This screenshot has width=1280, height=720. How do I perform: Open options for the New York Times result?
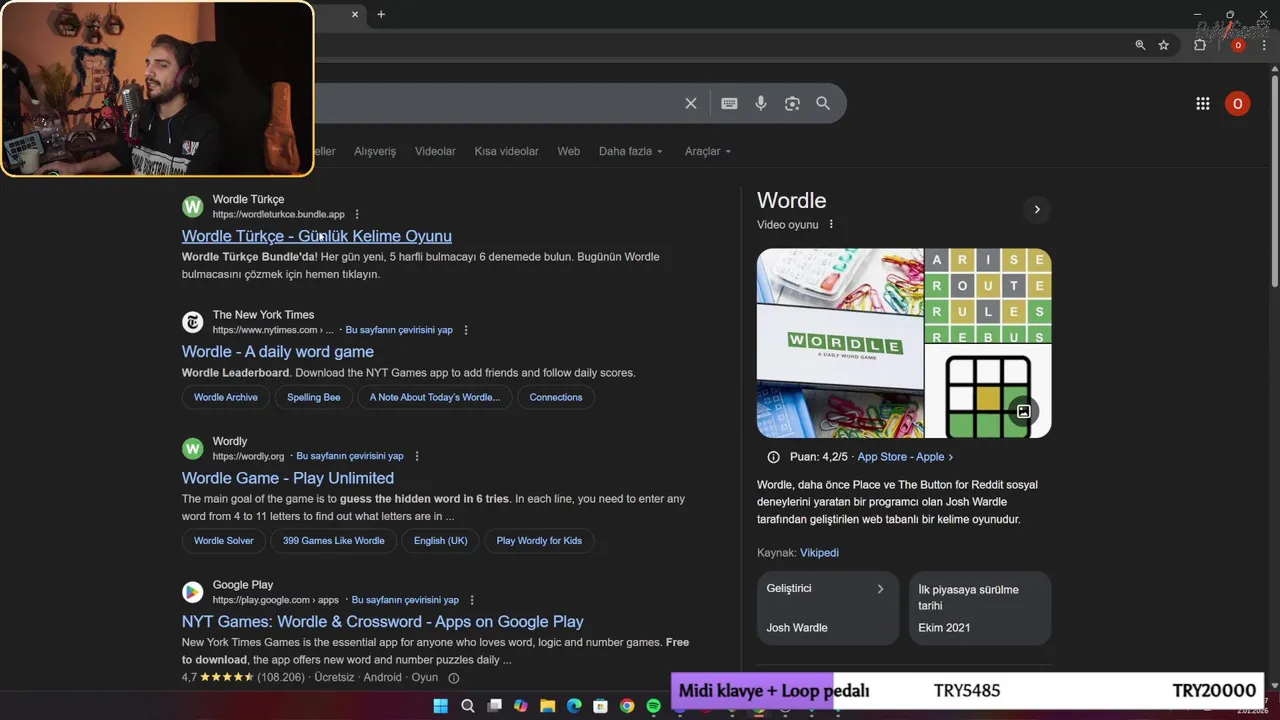point(466,330)
